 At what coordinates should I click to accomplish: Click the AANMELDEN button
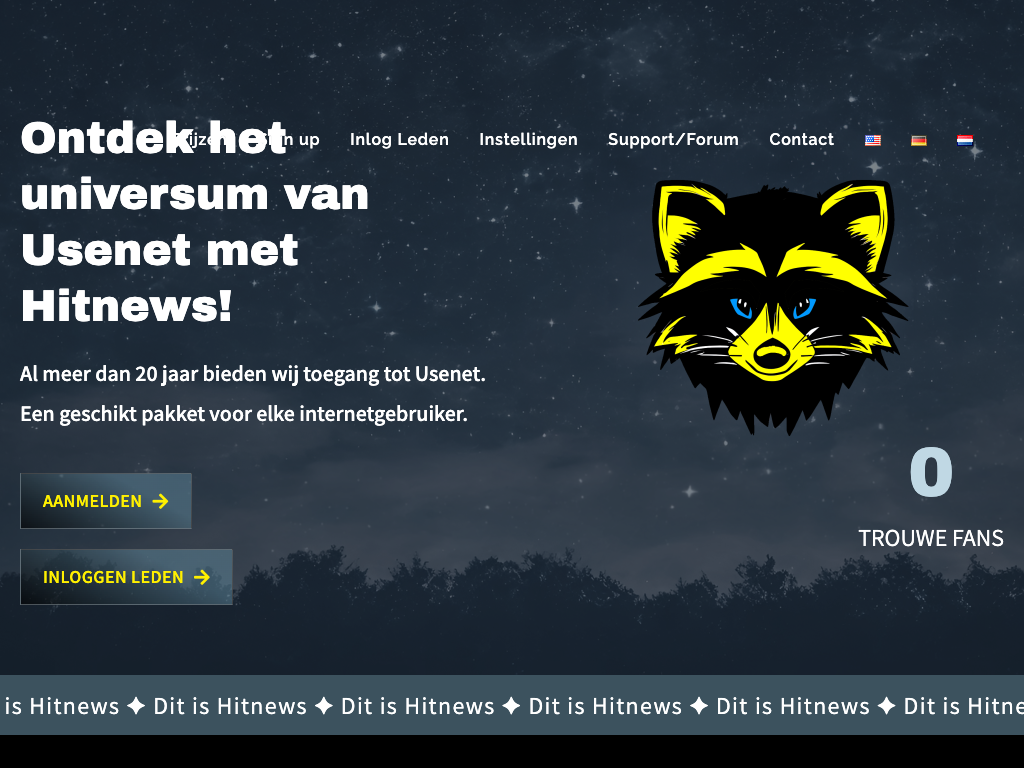(106, 501)
